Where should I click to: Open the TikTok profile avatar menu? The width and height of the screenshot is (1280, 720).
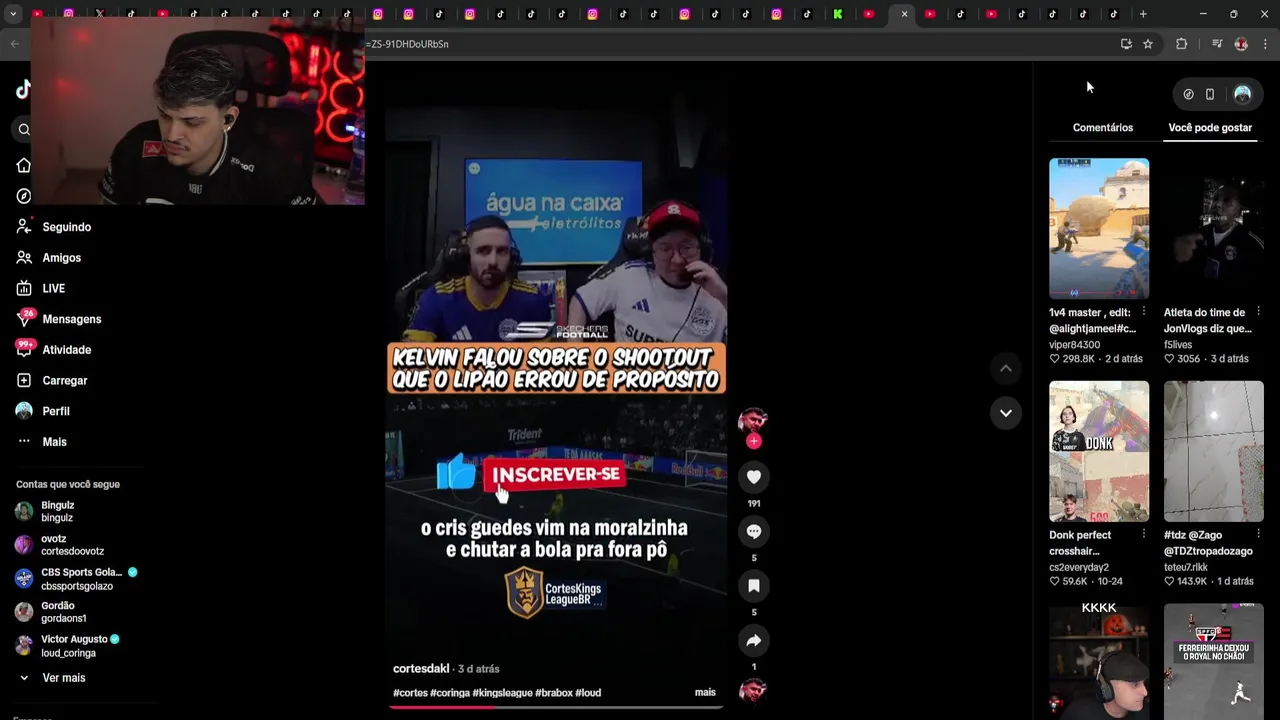tap(1242, 94)
